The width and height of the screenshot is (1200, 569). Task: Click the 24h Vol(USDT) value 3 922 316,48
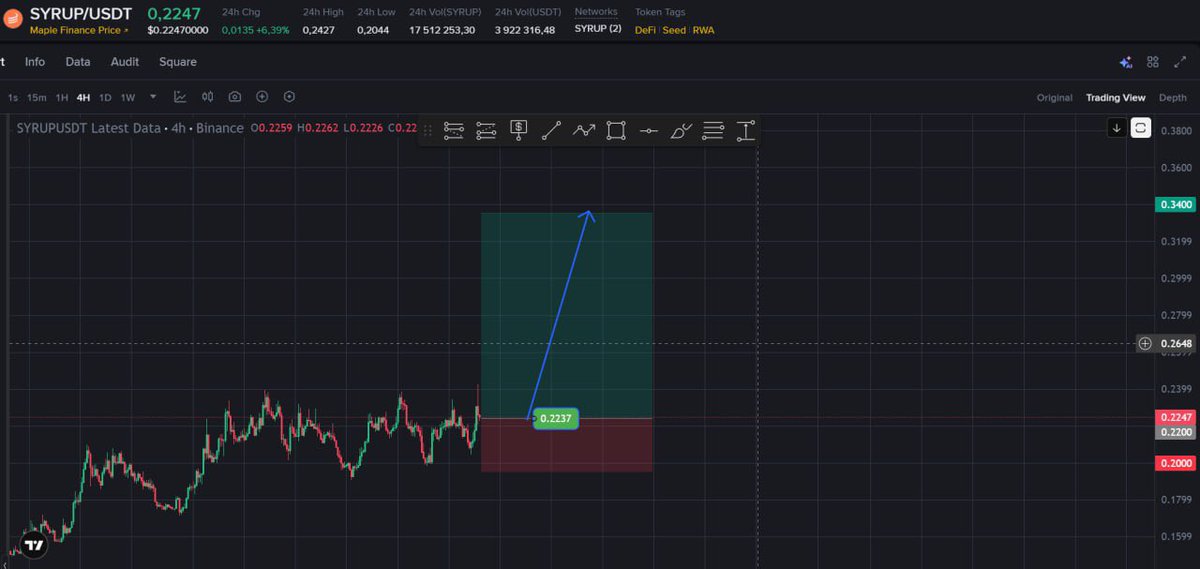tap(524, 30)
